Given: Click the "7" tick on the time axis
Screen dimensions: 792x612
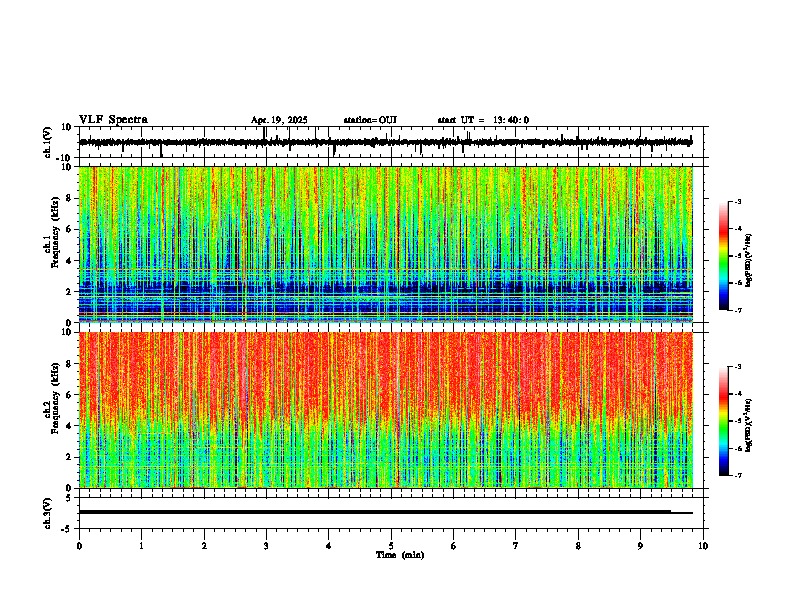Looking at the screenshot, I should point(516,546).
